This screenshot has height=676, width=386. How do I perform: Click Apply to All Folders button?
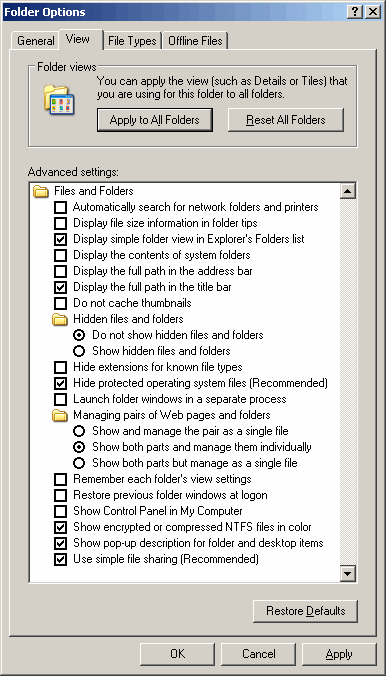pyautogui.click(x=155, y=119)
